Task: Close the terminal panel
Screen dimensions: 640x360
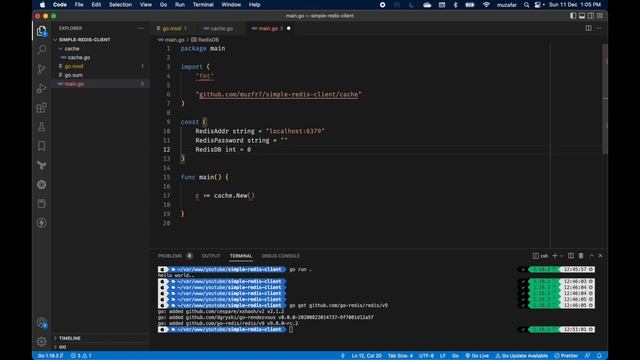Action: pos(600,256)
